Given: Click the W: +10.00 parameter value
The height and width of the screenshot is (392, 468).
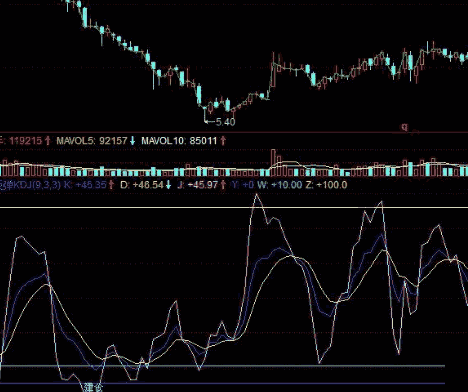Looking at the screenshot, I should pos(280,185).
